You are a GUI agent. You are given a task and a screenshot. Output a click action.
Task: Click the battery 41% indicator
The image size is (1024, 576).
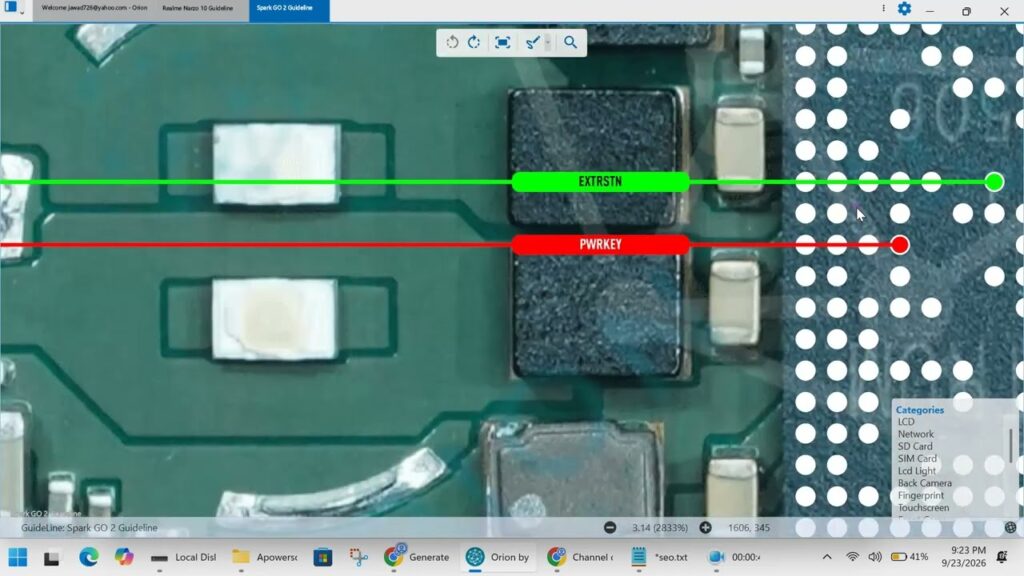tap(910, 557)
